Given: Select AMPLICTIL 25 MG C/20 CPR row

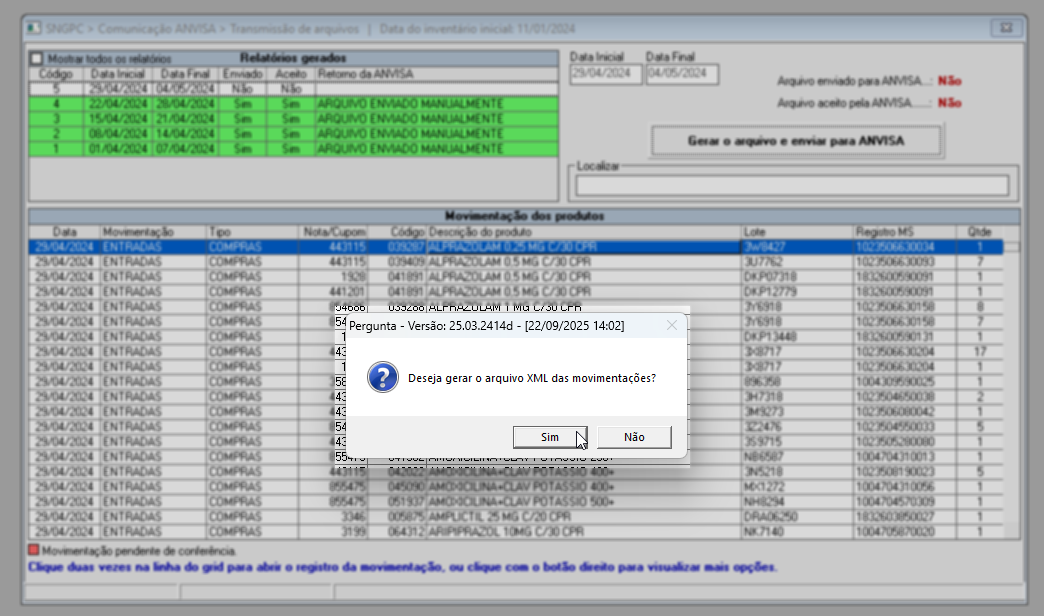Looking at the screenshot, I should [516, 517].
